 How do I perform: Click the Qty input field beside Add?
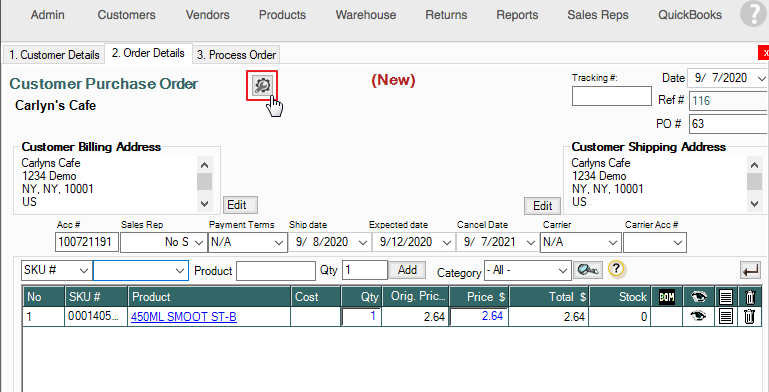[x=365, y=270]
